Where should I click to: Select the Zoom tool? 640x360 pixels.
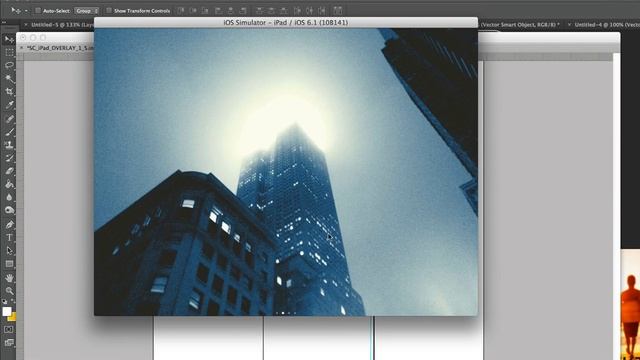(x=9, y=291)
